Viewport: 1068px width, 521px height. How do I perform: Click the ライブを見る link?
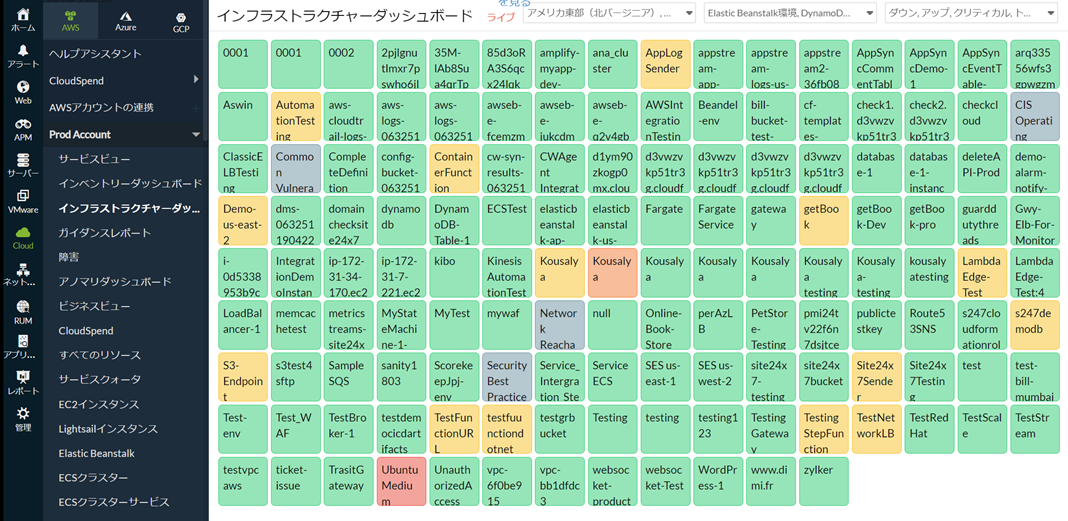point(503,11)
